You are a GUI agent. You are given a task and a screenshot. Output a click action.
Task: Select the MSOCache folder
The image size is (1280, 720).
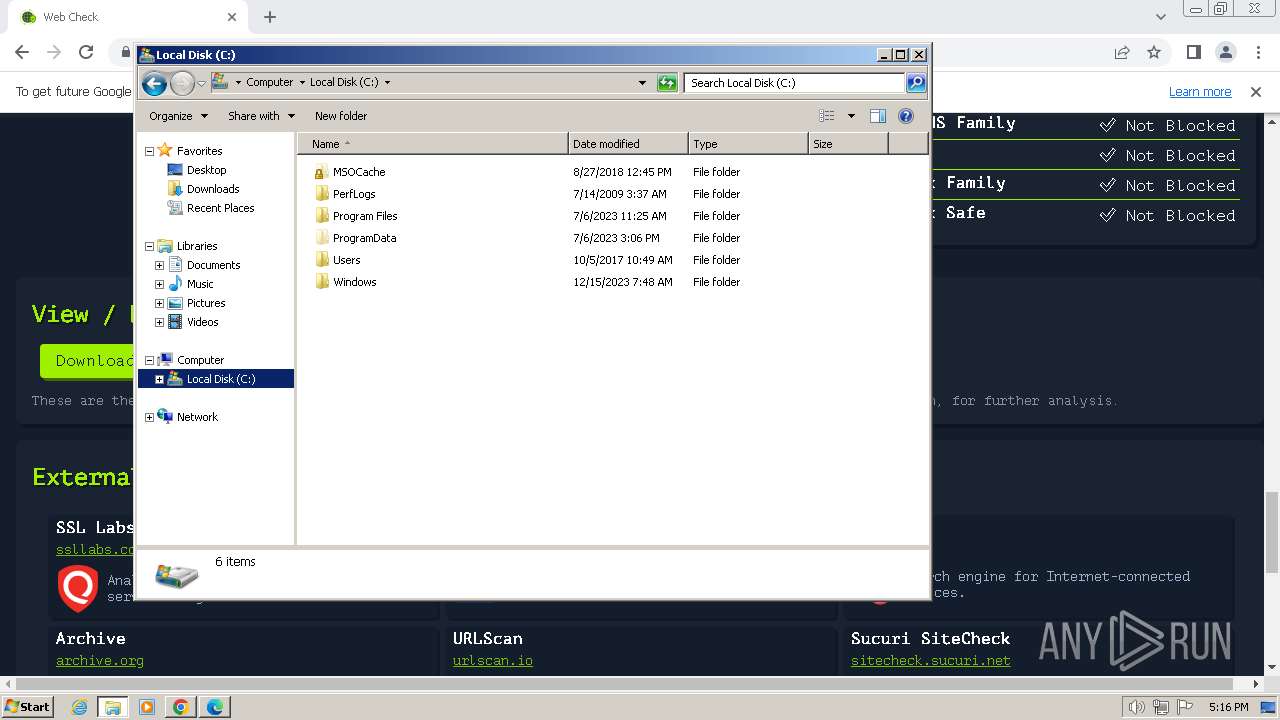pos(358,172)
